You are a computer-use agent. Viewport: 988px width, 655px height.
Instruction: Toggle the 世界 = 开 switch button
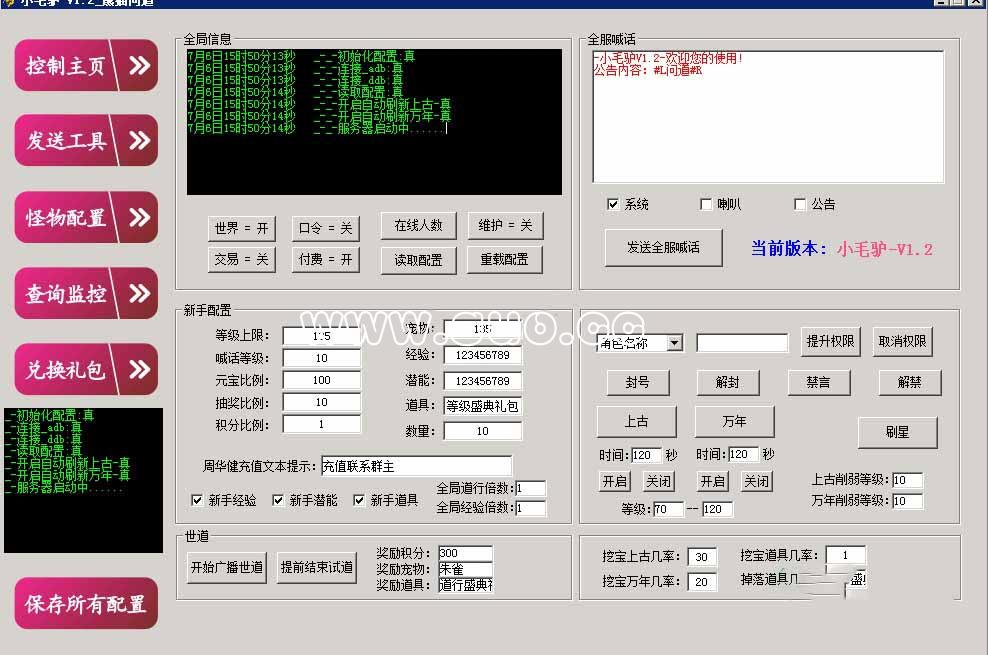[241, 228]
